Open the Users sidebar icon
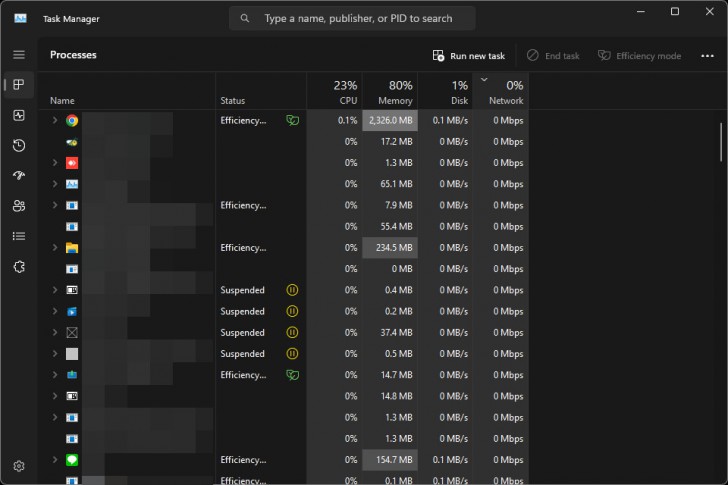Image resolution: width=728 pixels, height=485 pixels. (19, 206)
